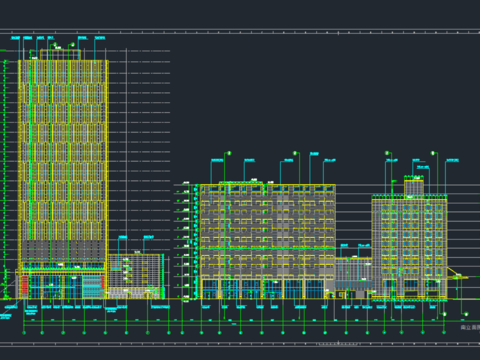The width and height of the screenshot is (480, 360).
Task: Select the leftmost bottom grid axis bubble
Action: click(x=24, y=332)
